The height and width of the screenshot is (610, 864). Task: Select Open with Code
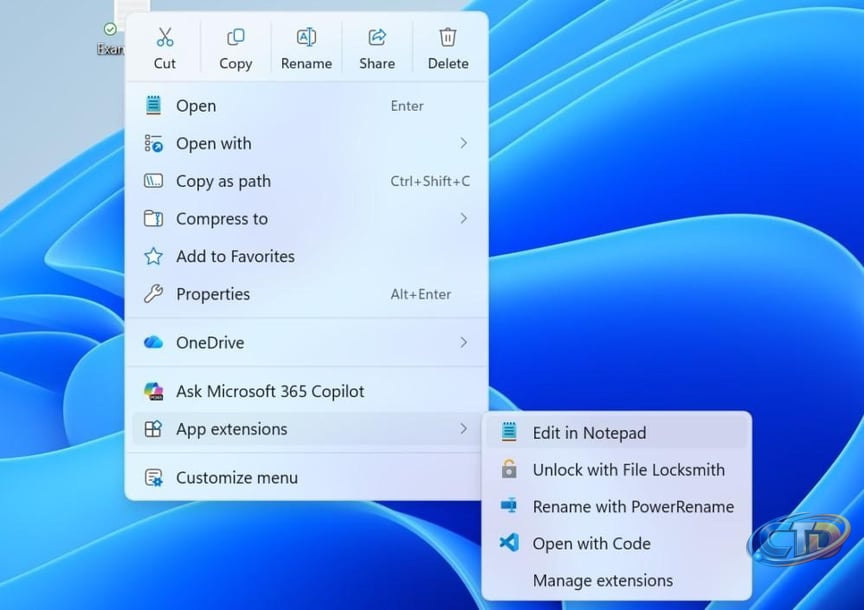[x=617, y=543]
